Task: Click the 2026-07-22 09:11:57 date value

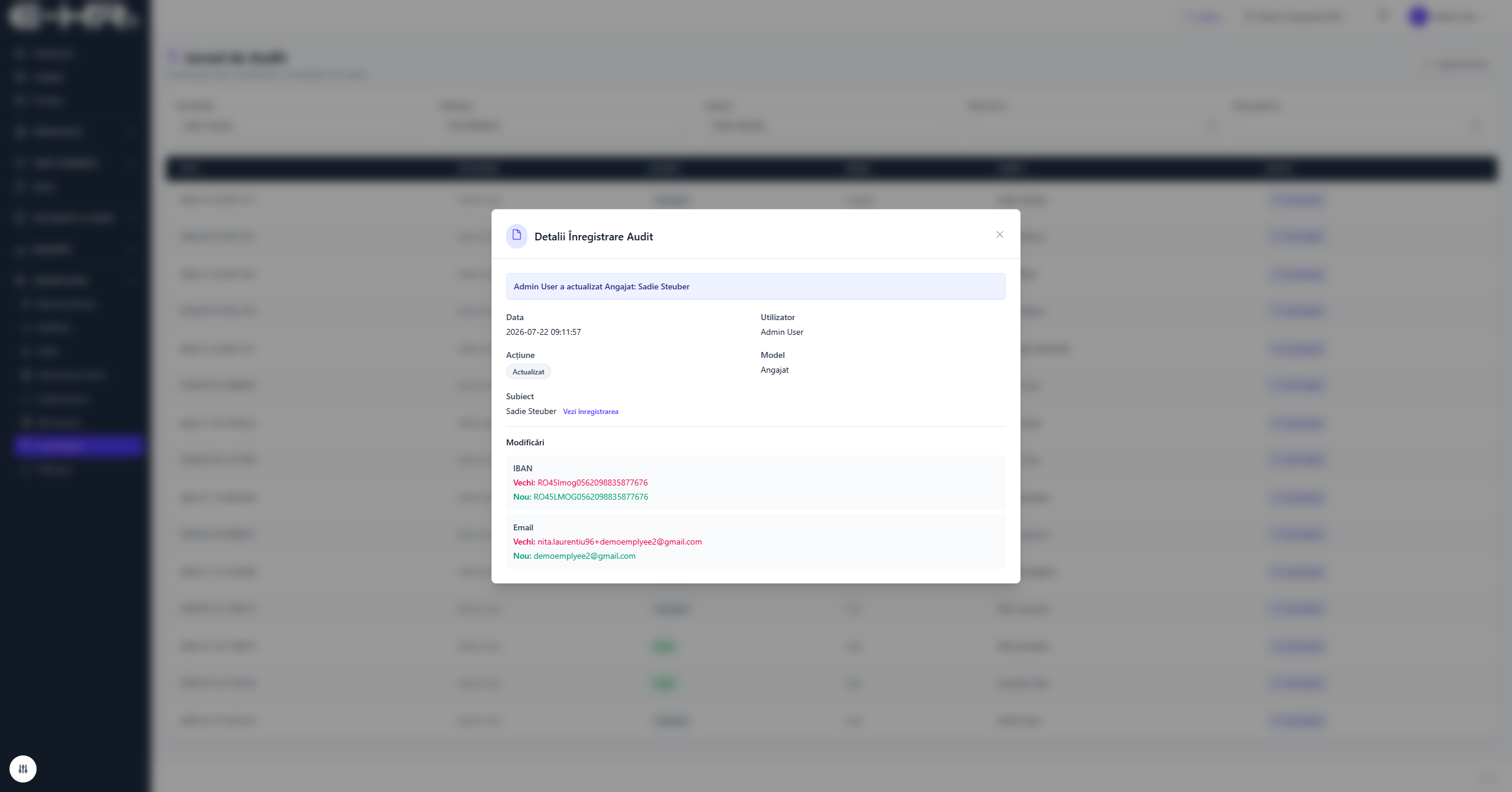Action: (x=543, y=332)
